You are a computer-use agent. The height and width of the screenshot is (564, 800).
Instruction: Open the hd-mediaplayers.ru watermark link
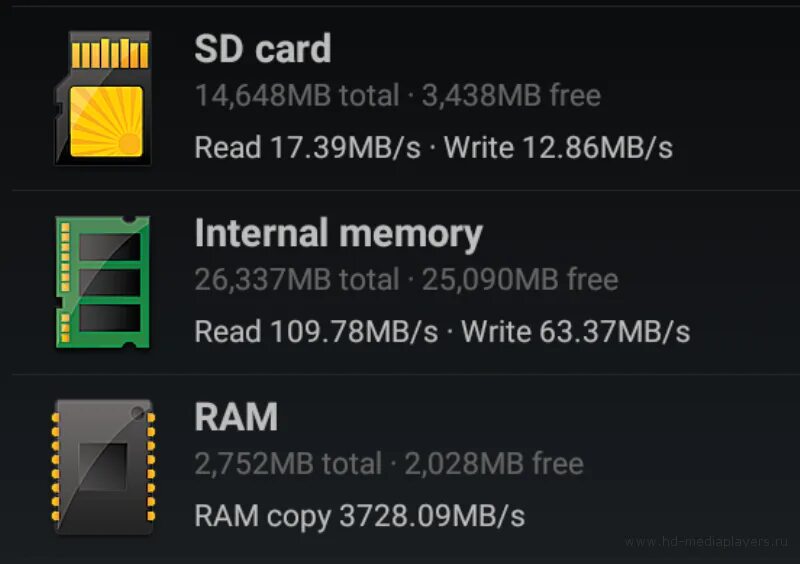pyautogui.click(x=708, y=542)
